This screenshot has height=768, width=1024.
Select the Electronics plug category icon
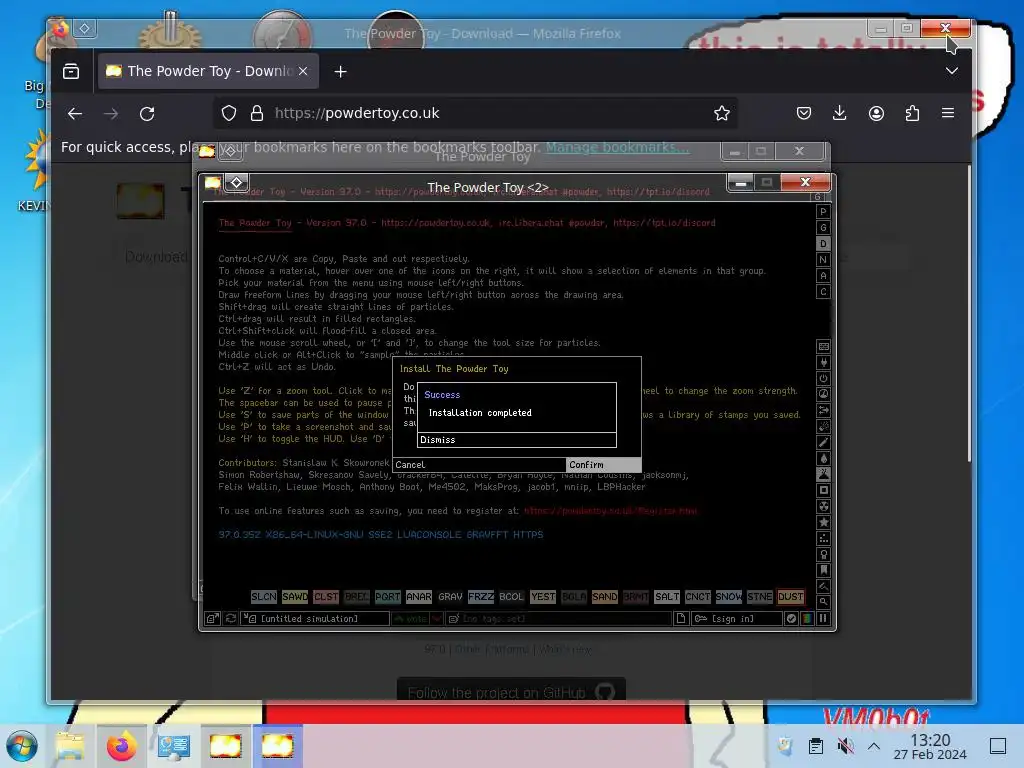(x=824, y=362)
